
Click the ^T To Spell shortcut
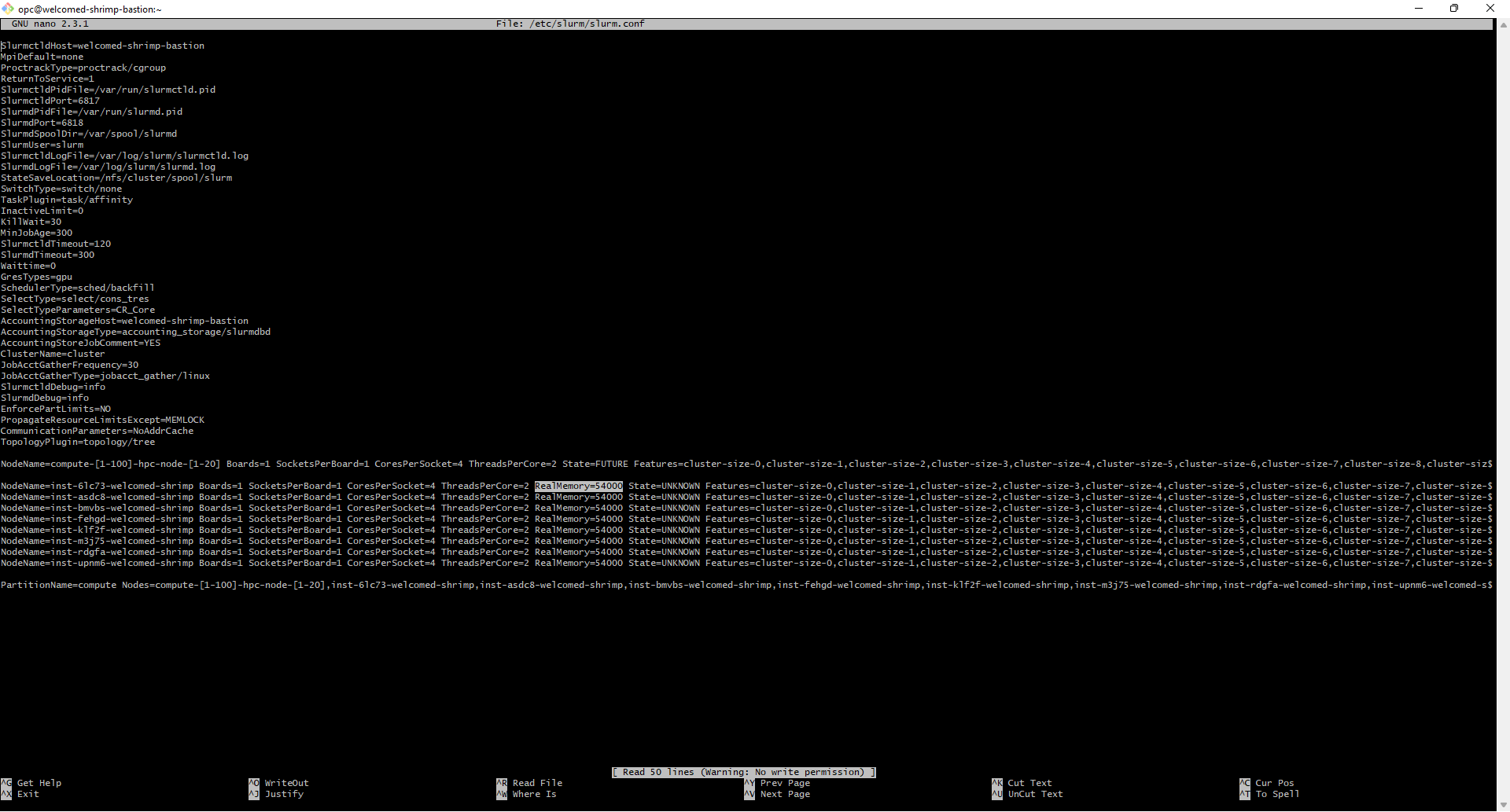click(x=1269, y=794)
